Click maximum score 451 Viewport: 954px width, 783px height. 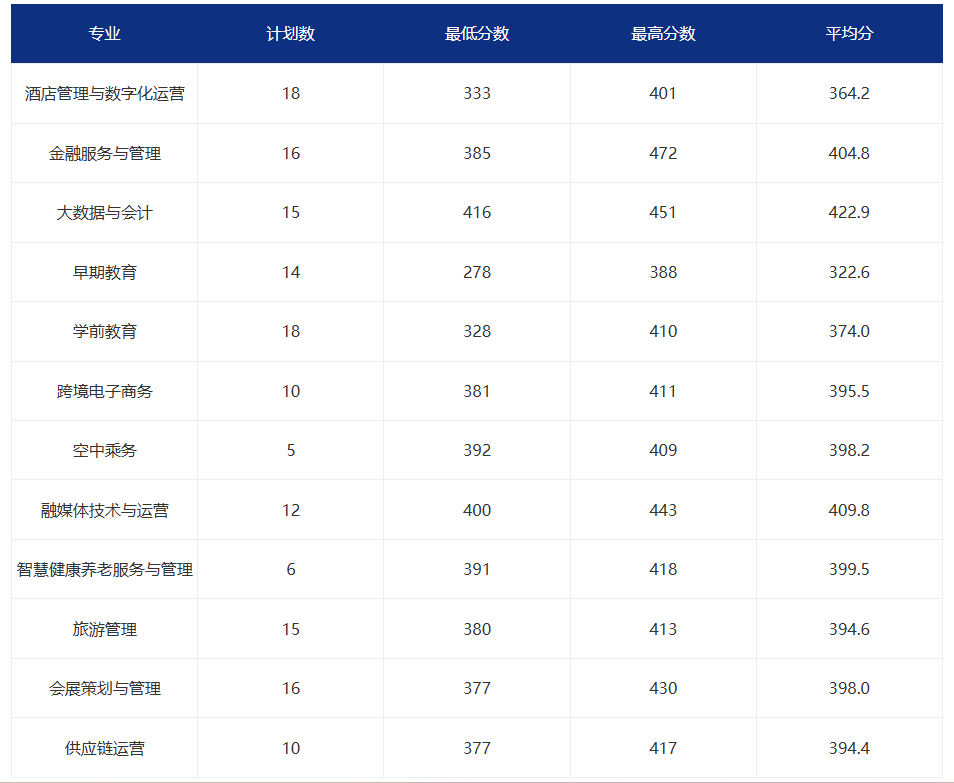pos(663,212)
